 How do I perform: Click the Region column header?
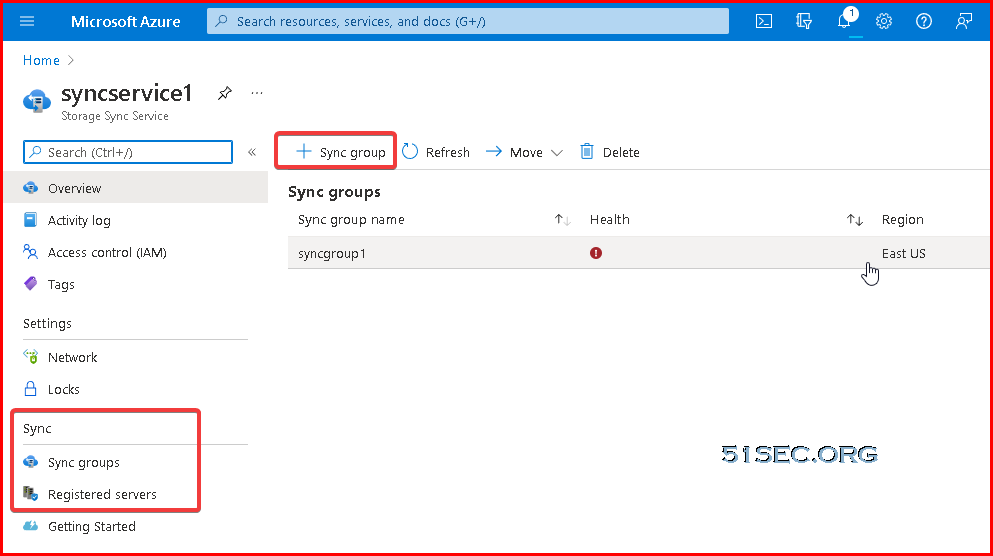coord(902,220)
